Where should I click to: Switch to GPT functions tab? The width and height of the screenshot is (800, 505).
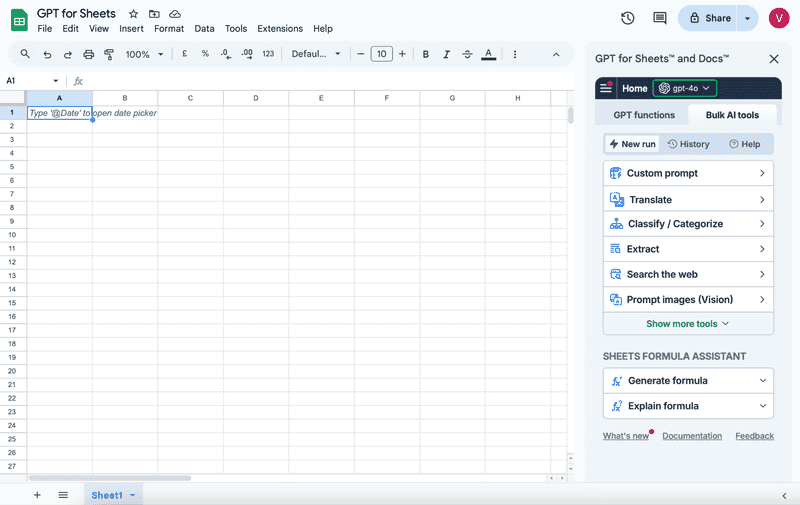pyautogui.click(x=644, y=115)
